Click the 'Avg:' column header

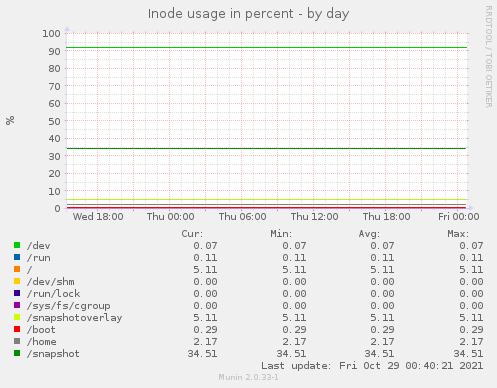(369, 234)
